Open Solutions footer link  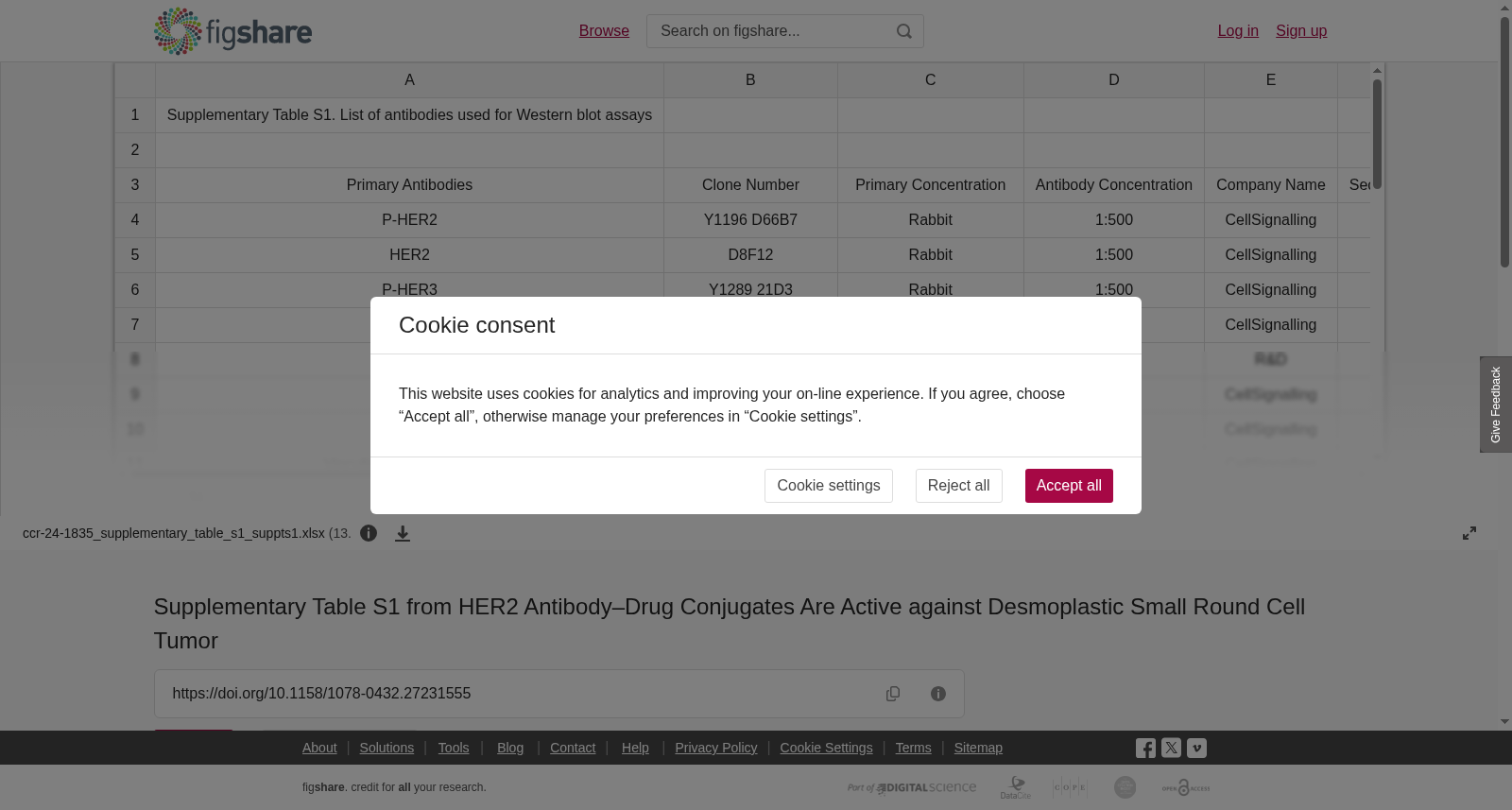pos(387,748)
